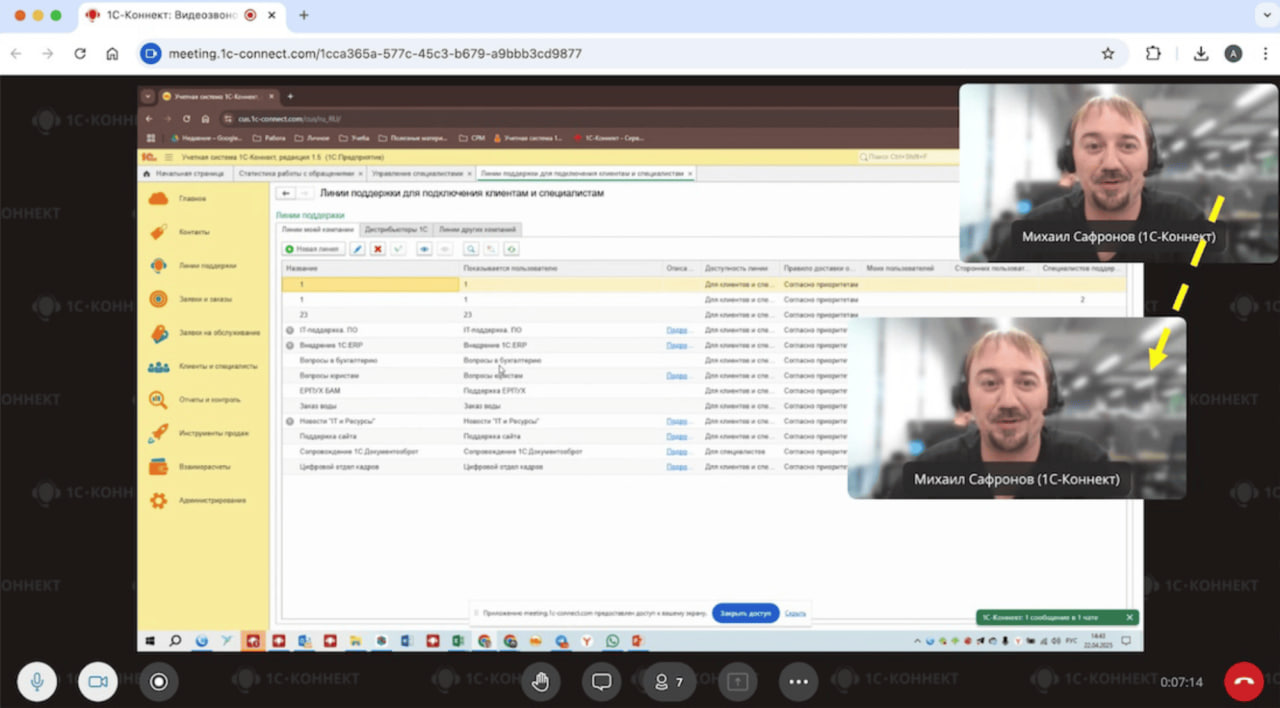Select the Цифровой отдел кадров row name

pos(338,467)
